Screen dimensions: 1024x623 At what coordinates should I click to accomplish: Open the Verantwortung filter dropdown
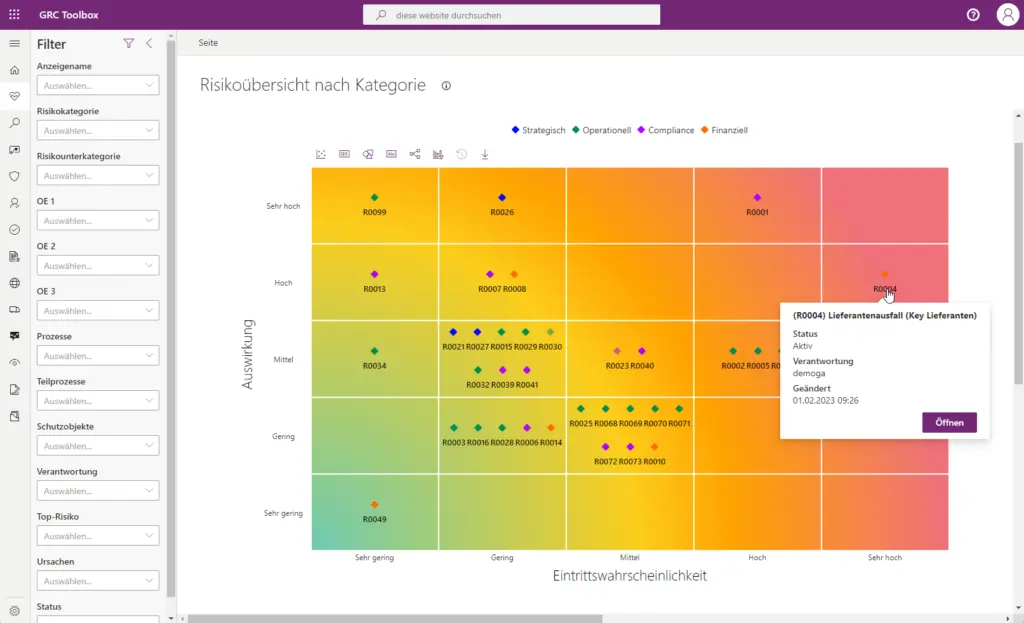[98, 491]
